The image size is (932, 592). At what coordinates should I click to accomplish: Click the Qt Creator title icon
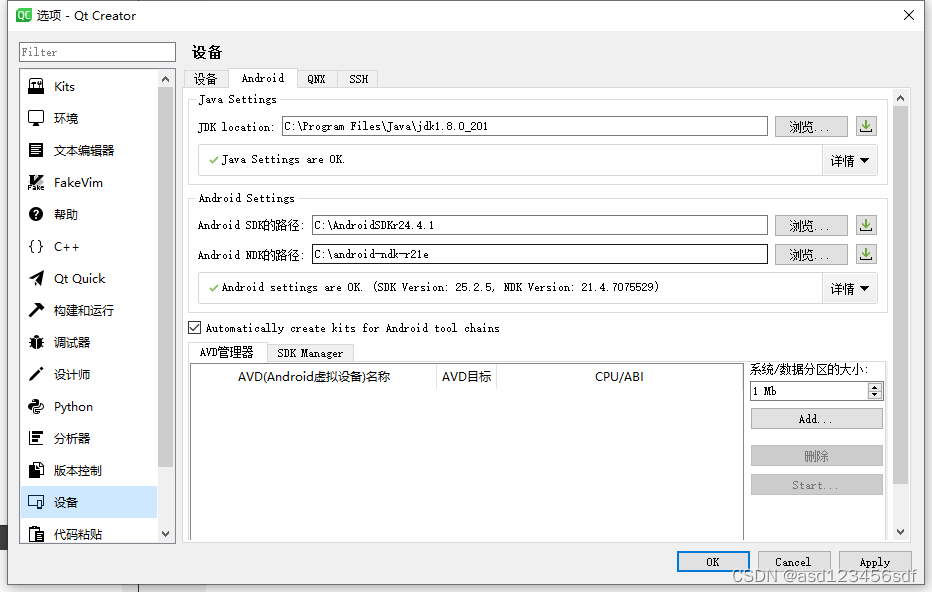24,15
